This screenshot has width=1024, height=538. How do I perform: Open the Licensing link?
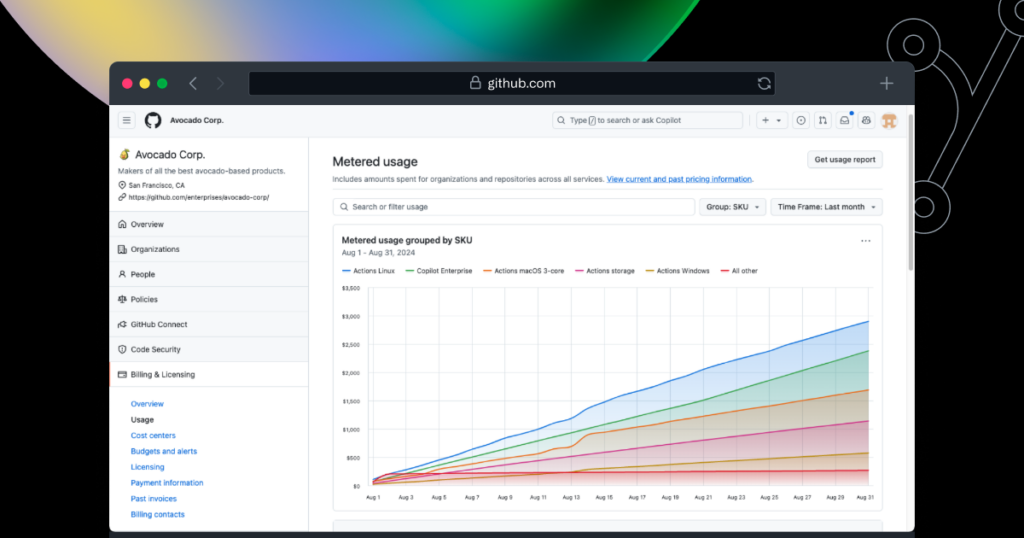pyautogui.click(x=148, y=467)
